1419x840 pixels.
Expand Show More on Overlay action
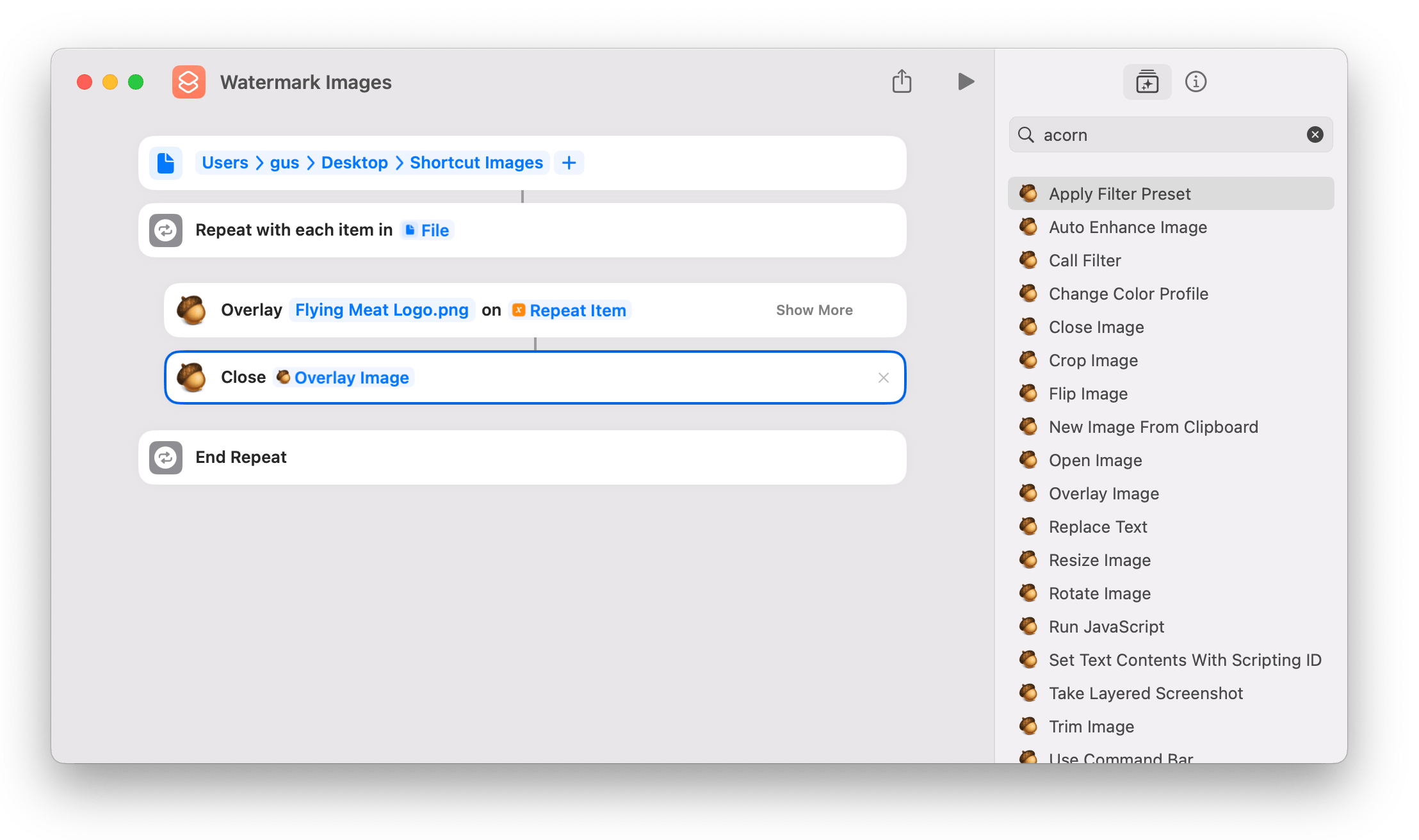coord(814,311)
